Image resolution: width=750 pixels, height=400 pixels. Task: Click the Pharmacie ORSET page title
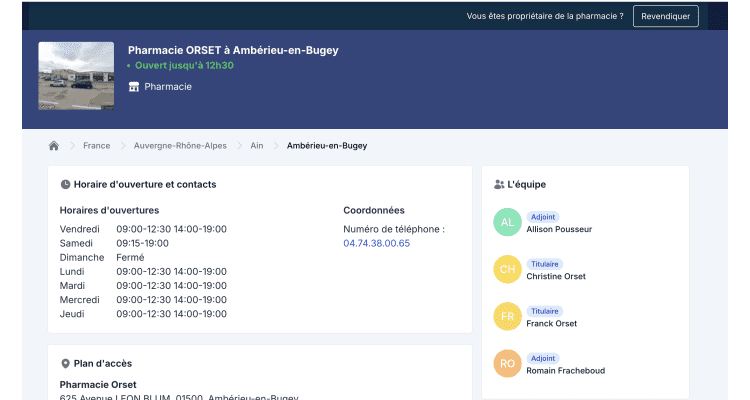(233, 50)
